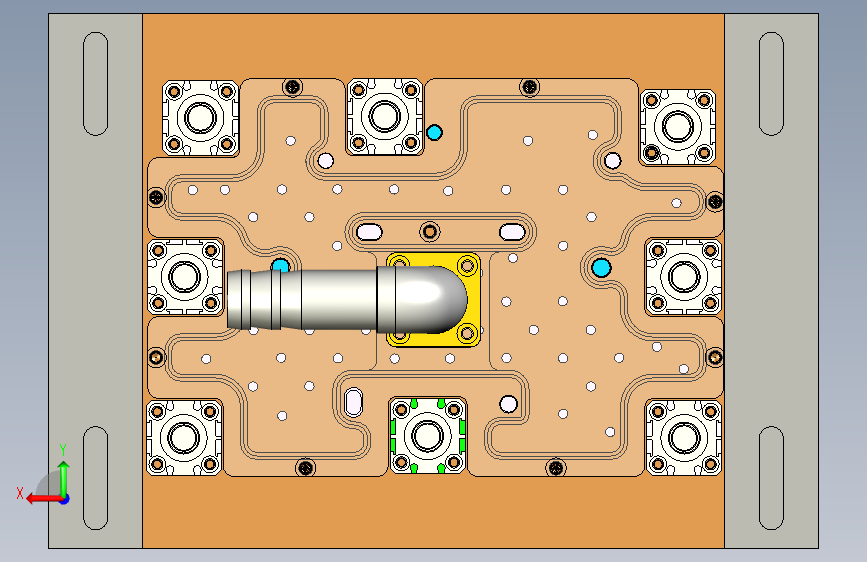
Task: Click the upper slot of the left gray rail
Action: click(96, 84)
